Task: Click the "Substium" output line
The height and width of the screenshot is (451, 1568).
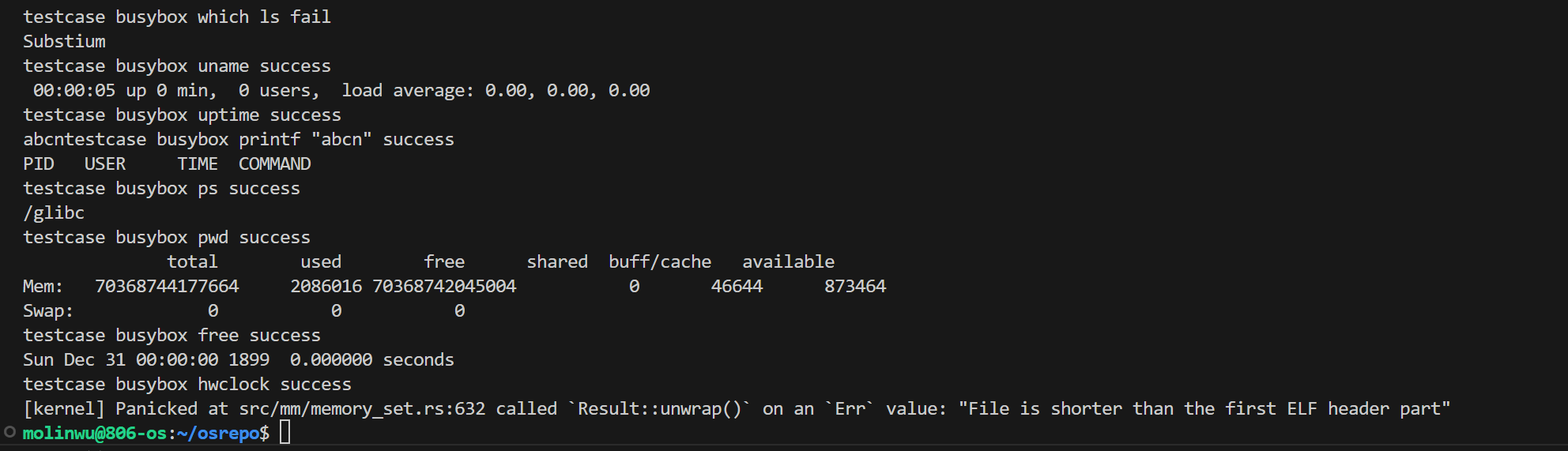Action: point(64,41)
